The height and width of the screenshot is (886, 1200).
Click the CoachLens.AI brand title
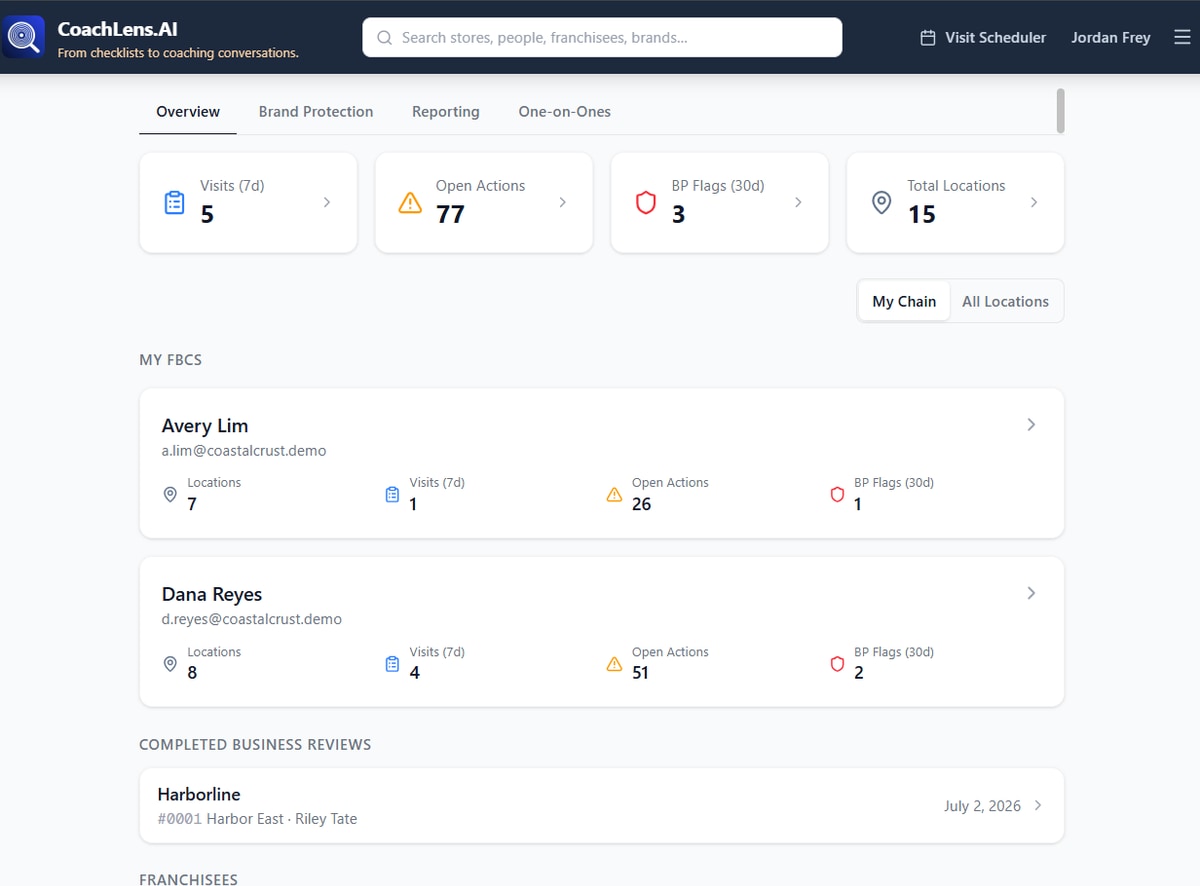118,30
